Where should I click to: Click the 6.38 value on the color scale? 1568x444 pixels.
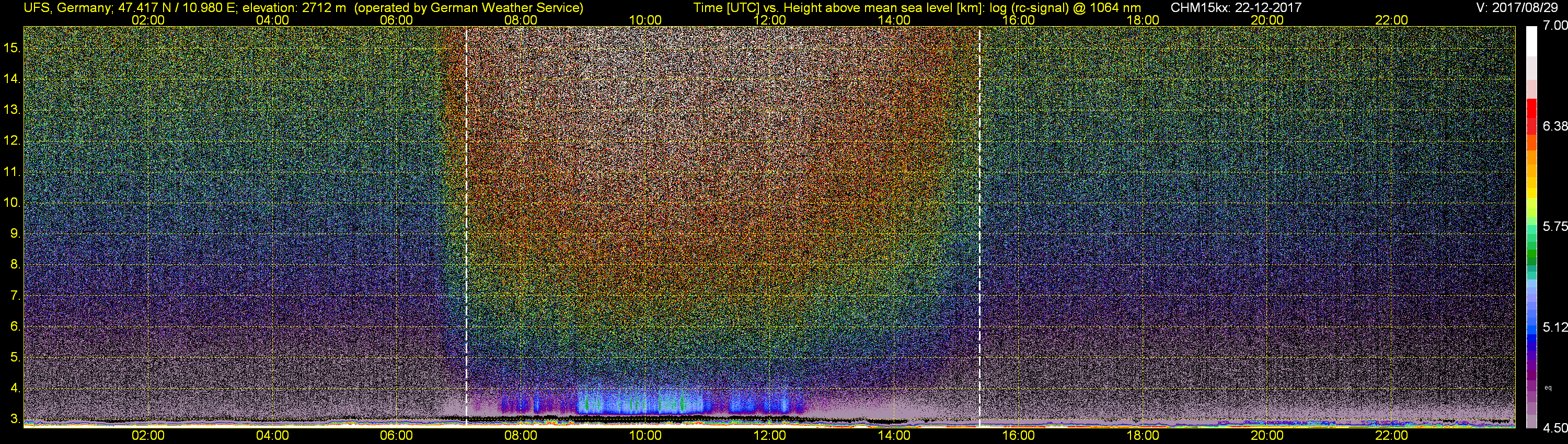[1554, 126]
